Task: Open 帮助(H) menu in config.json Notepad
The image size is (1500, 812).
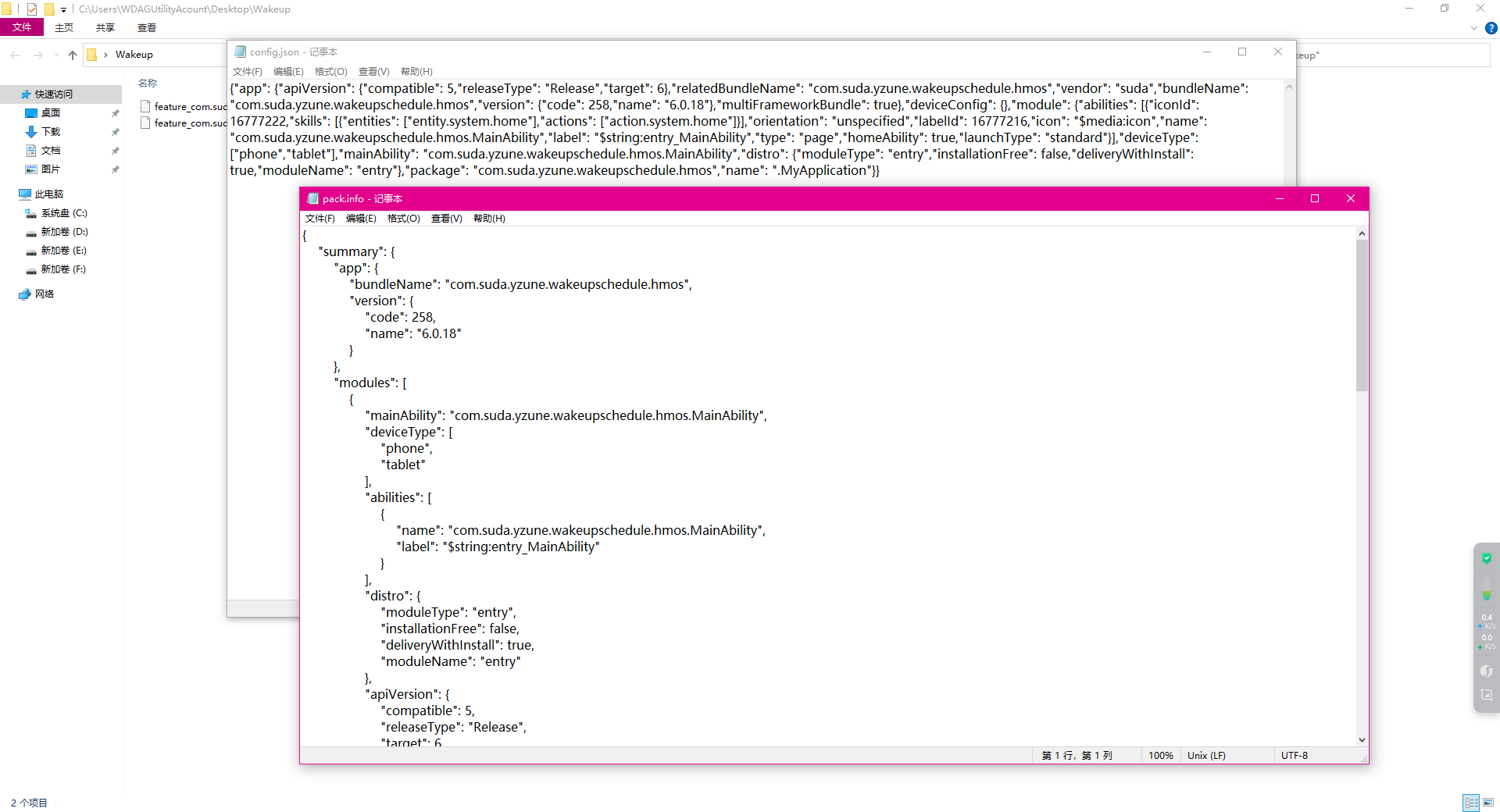Action: pos(416,72)
